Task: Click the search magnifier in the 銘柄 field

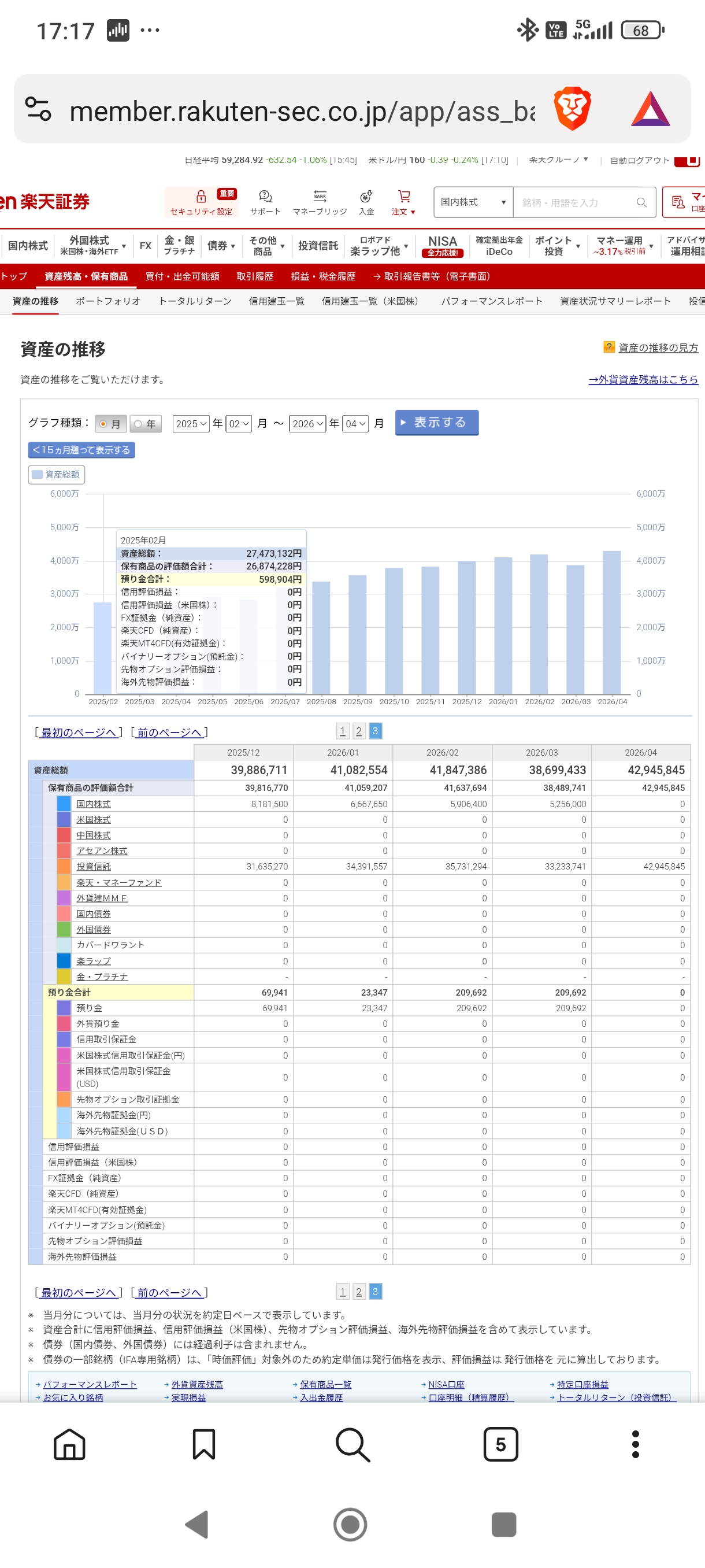Action: click(x=641, y=203)
